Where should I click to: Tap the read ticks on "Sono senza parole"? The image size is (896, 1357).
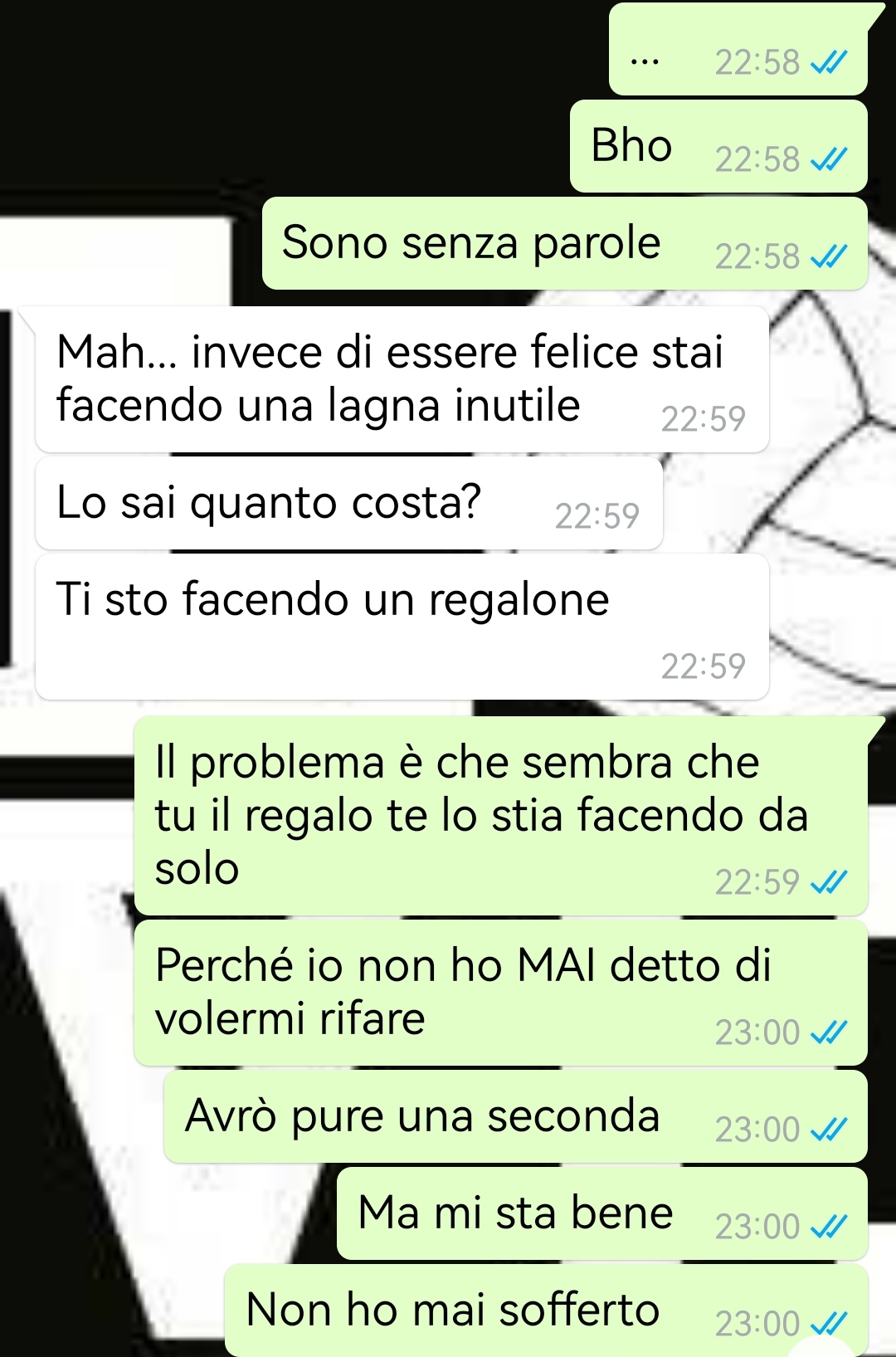coord(829,256)
